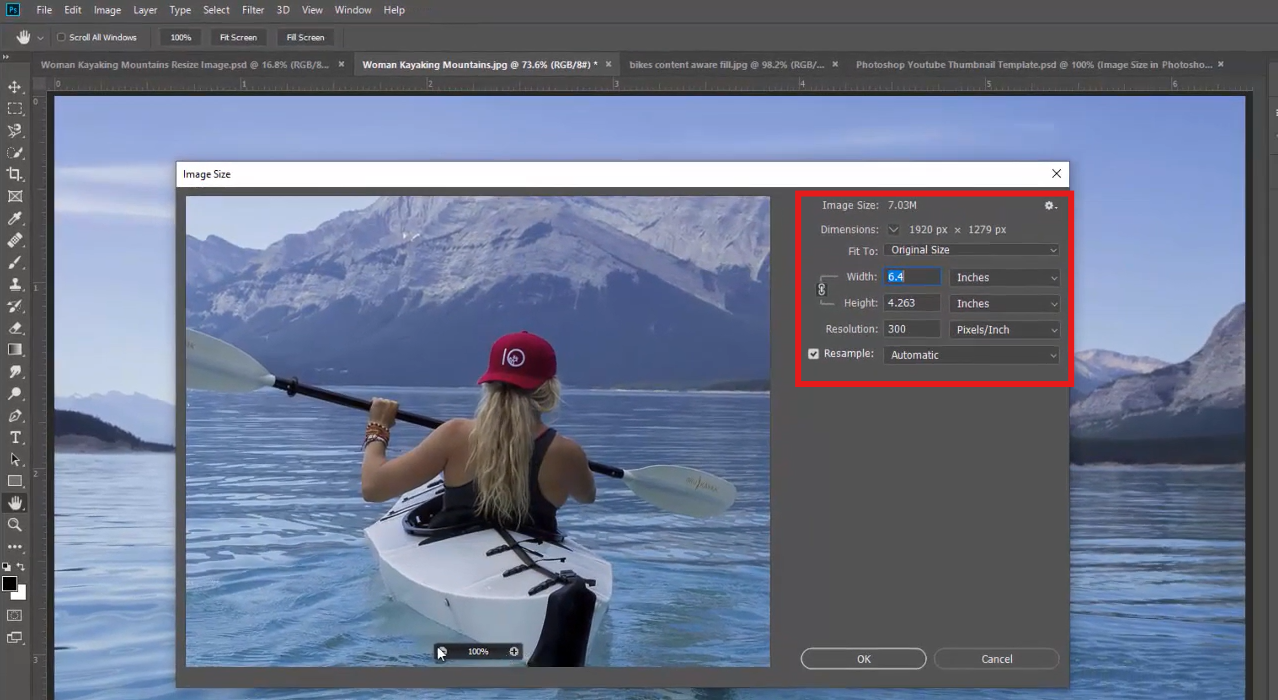Viewport: 1278px width, 700px height.
Task: Click the Height input field
Action: click(x=912, y=303)
